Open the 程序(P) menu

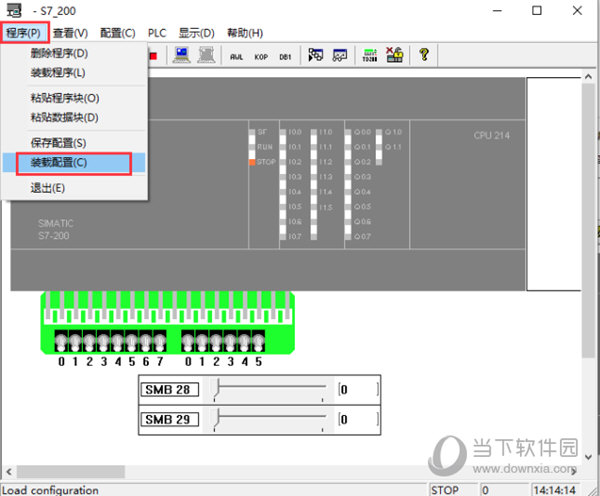pos(24,33)
